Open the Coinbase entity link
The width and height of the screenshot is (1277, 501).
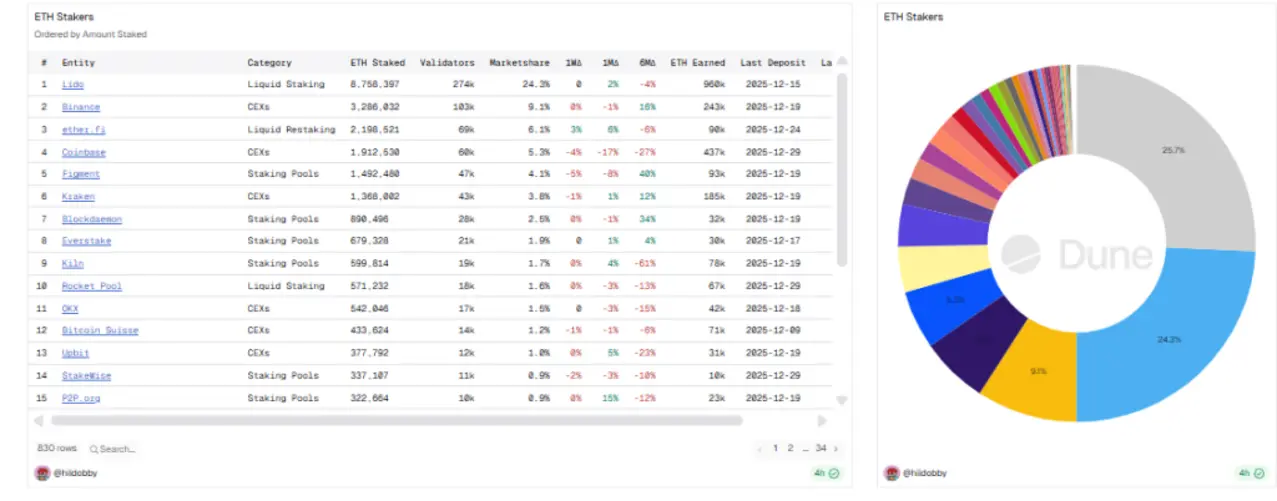pos(83,152)
